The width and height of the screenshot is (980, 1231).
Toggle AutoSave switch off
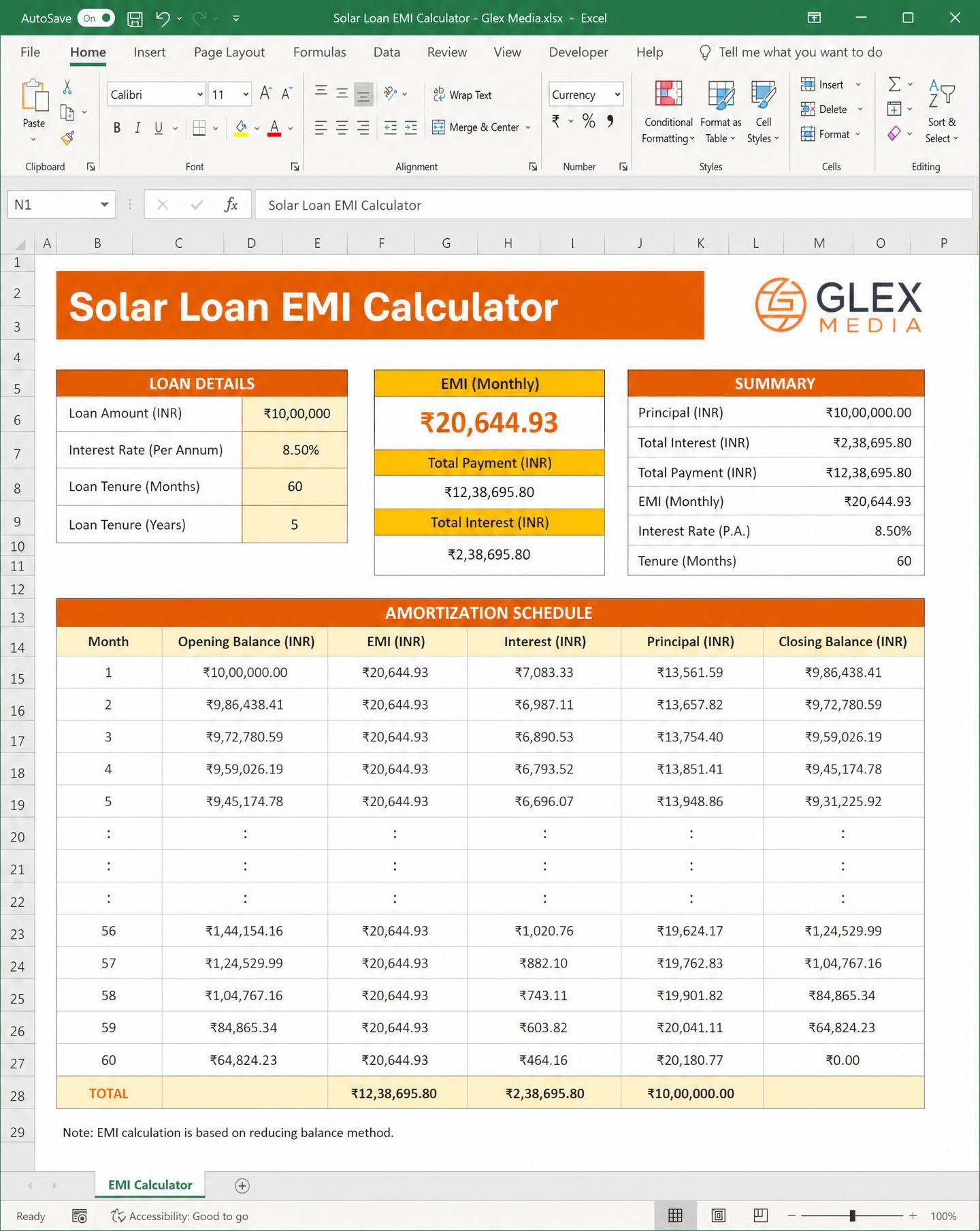tap(96, 18)
